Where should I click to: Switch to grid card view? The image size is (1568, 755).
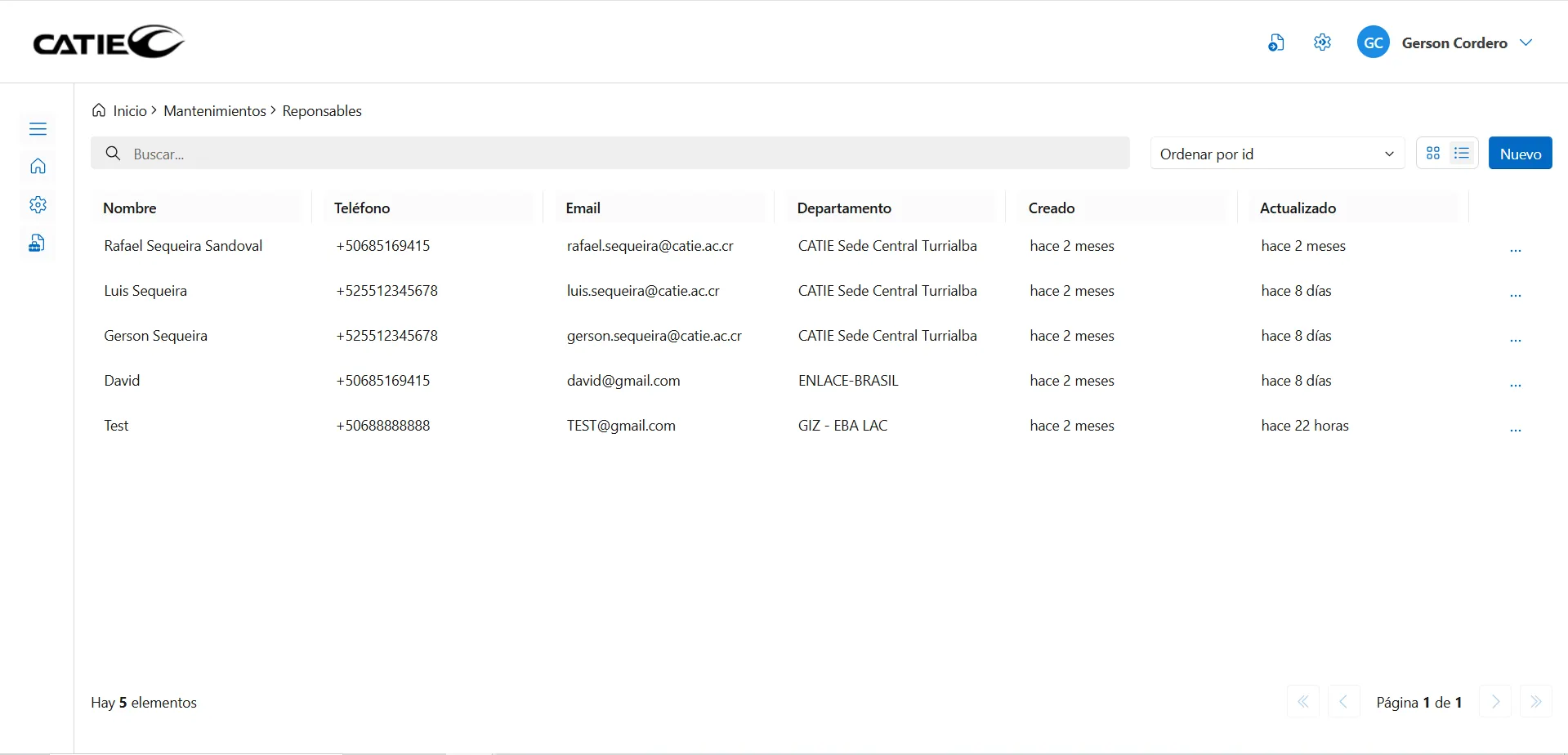click(1432, 154)
